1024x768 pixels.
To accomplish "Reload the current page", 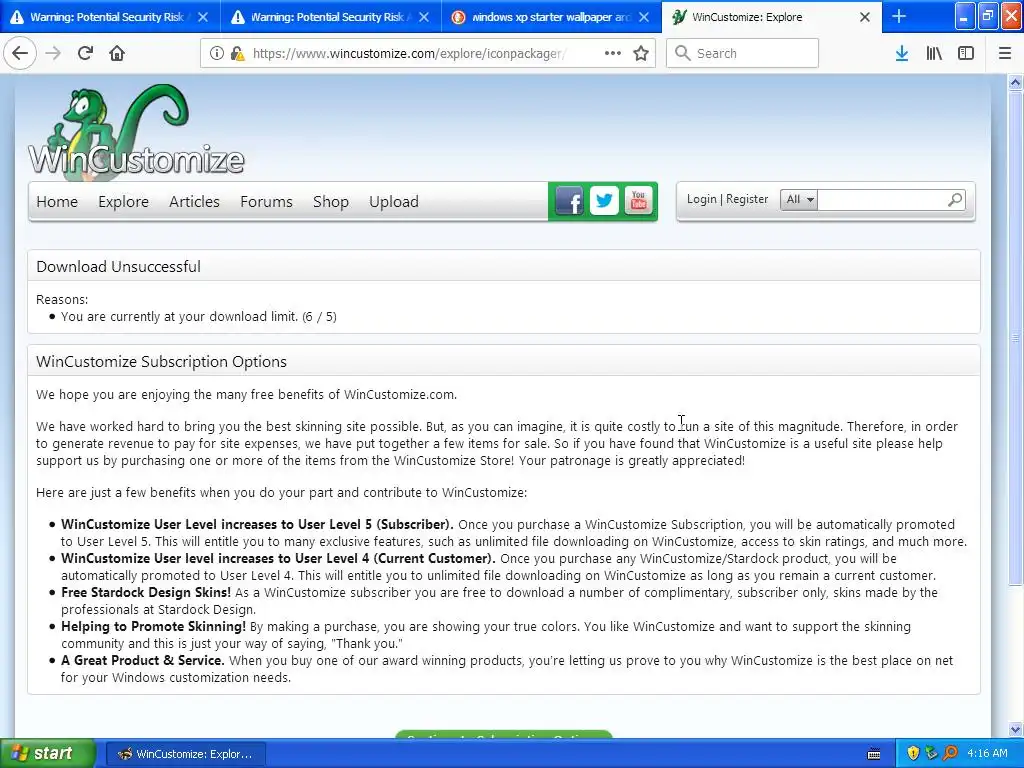I will click(x=85, y=53).
